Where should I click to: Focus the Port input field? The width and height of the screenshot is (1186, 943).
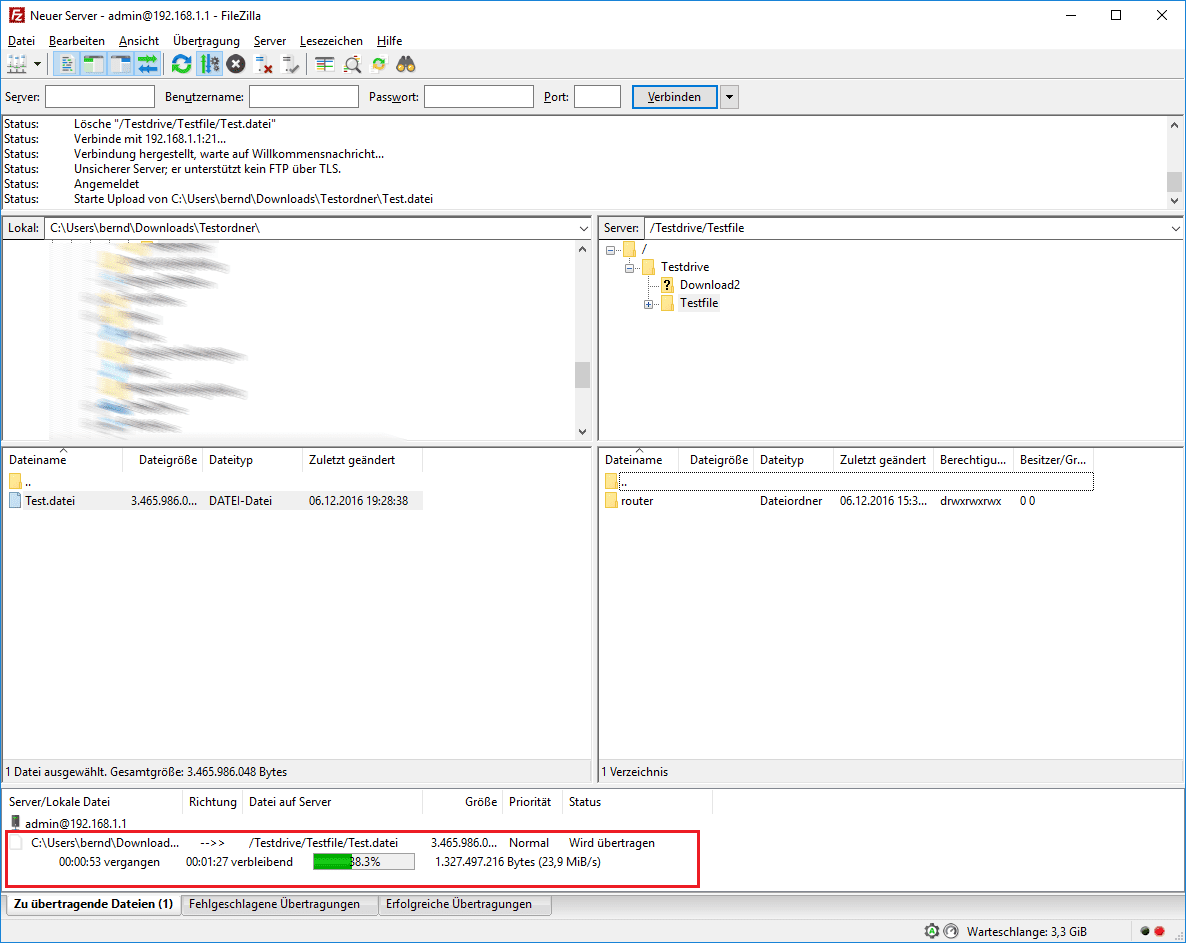[x=598, y=97]
